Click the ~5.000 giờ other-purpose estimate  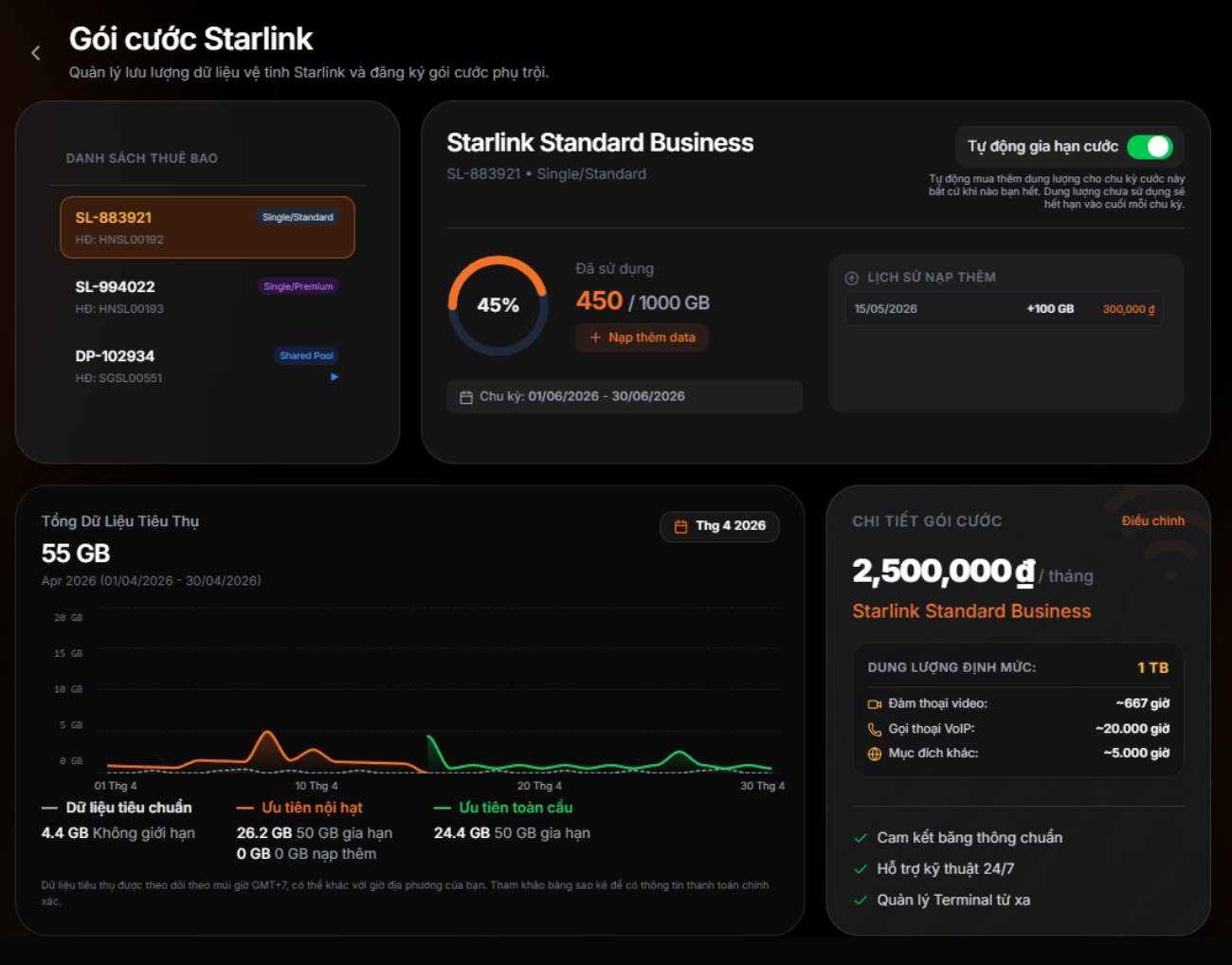tap(1136, 754)
